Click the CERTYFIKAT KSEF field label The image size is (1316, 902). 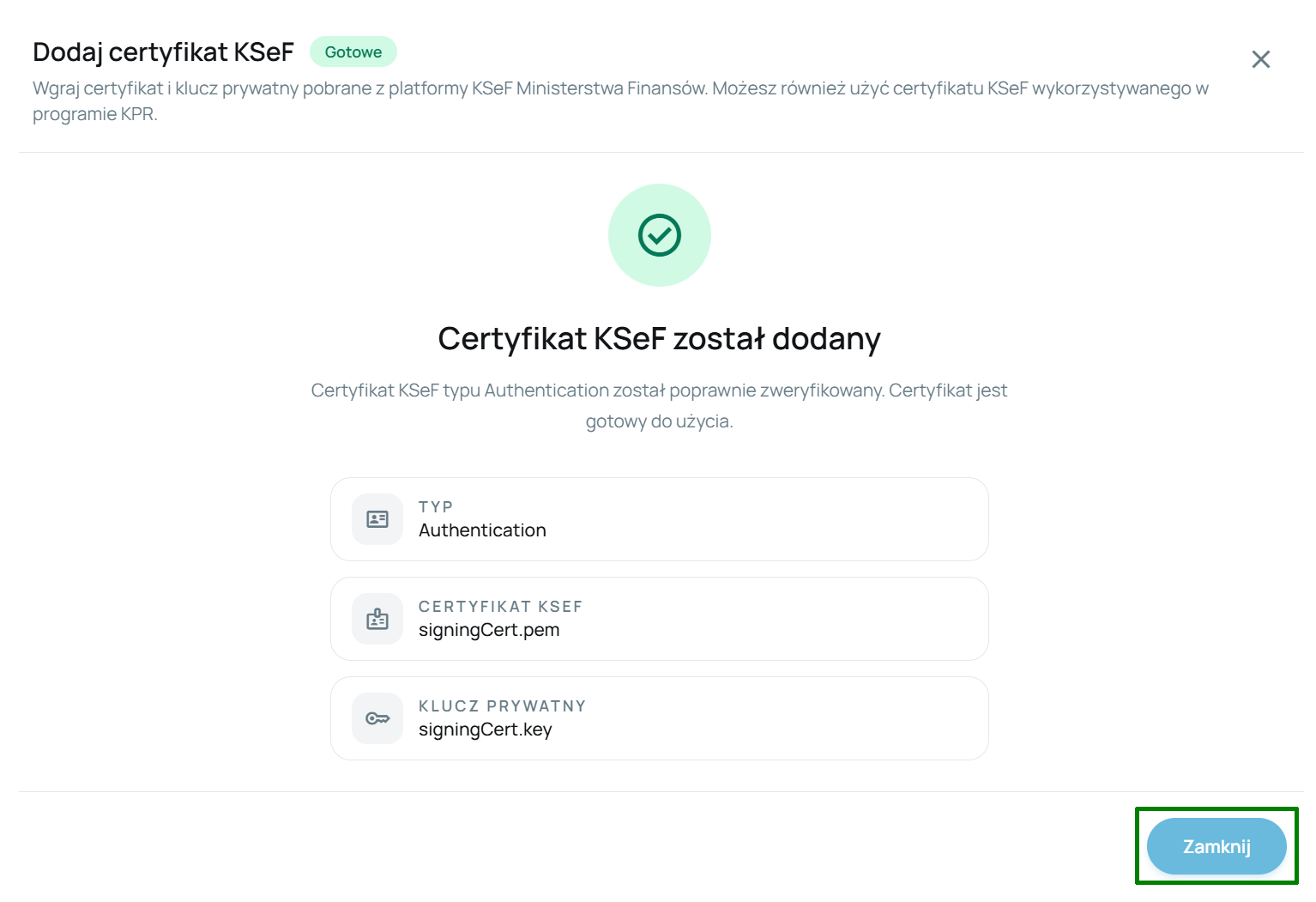(500, 606)
